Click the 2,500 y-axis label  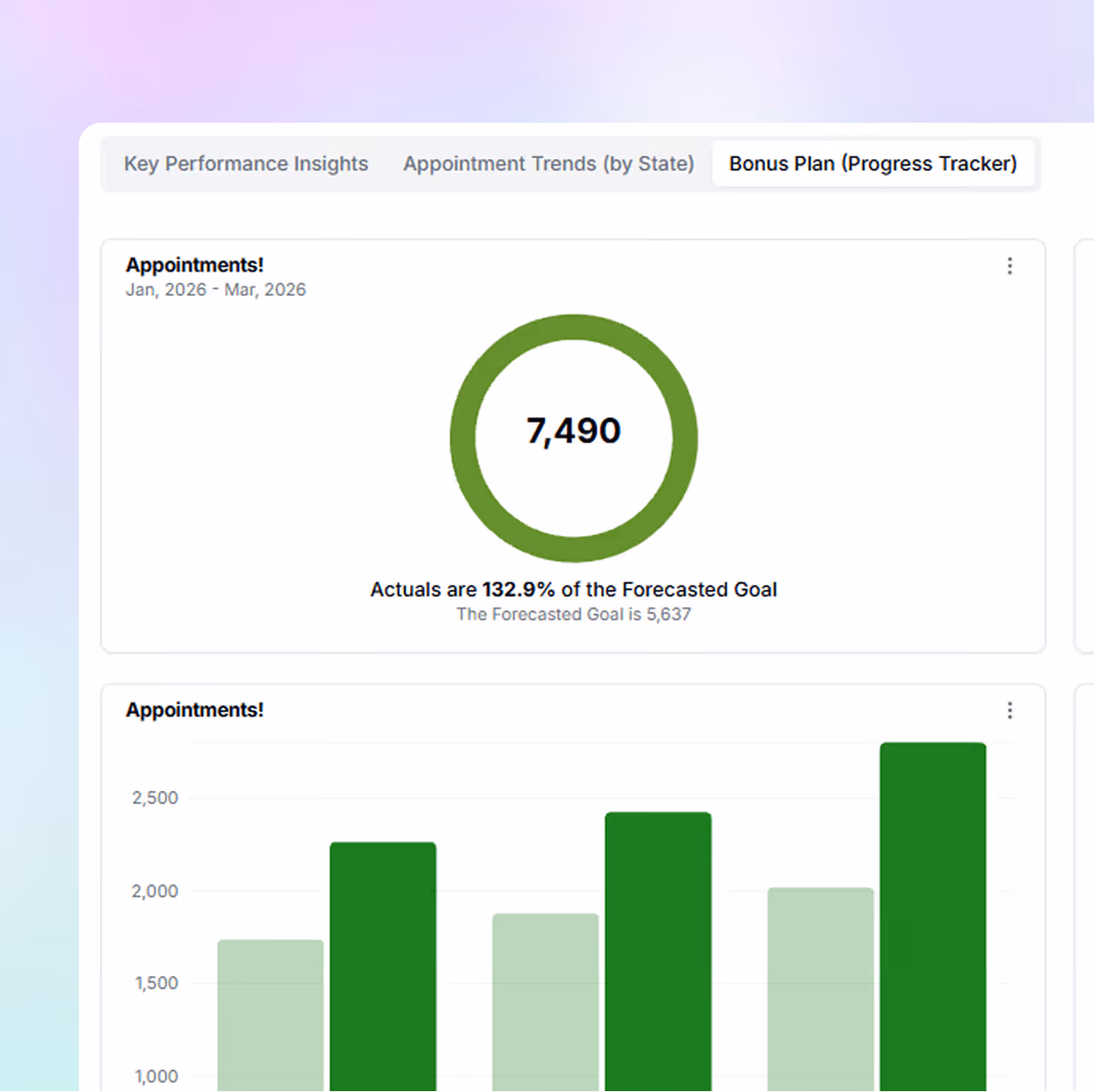tap(155, 798)
